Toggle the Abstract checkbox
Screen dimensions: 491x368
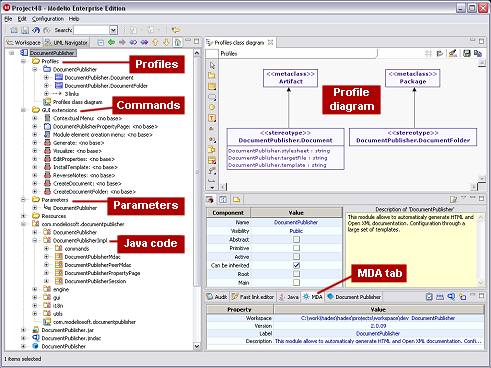296,239
